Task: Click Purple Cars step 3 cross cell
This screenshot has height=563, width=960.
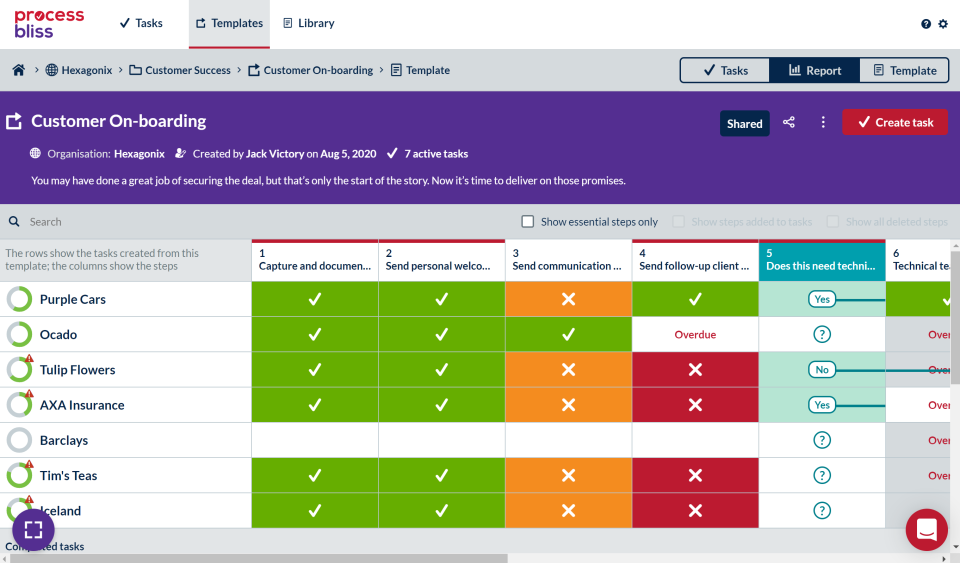Action: (568, 299)
